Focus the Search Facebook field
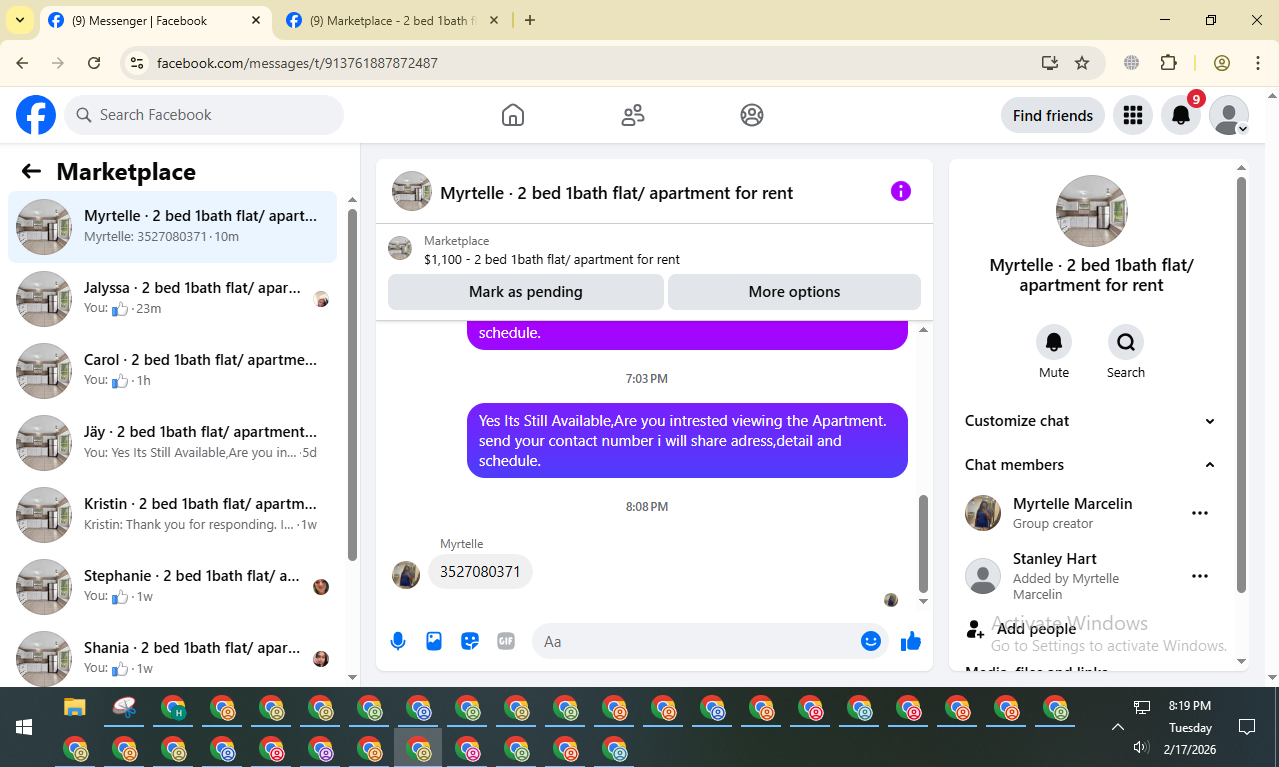Screen dimensions: 1279x767 [204, 115]
